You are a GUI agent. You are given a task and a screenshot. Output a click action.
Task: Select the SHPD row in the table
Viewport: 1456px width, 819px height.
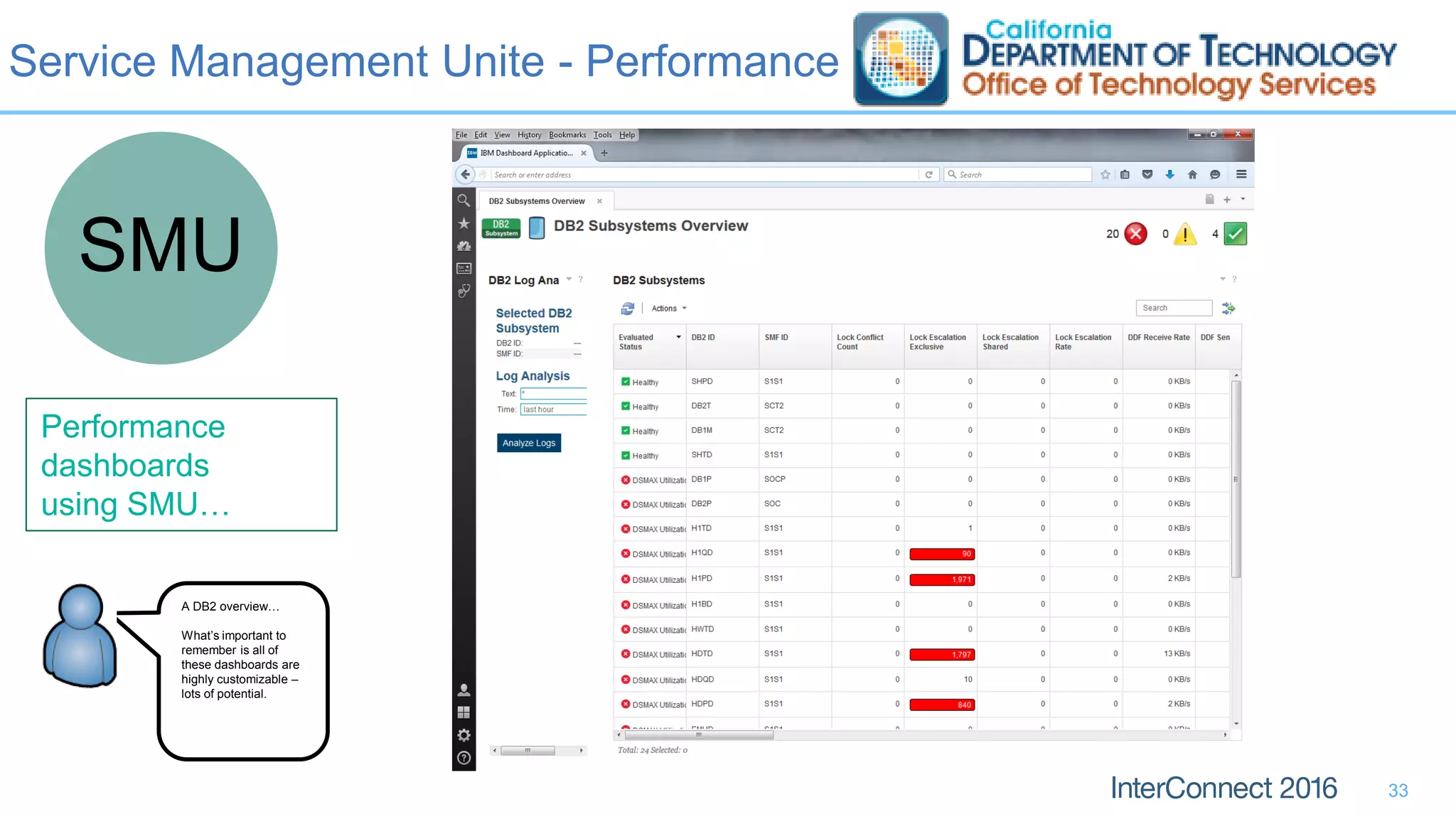[921, 382]
